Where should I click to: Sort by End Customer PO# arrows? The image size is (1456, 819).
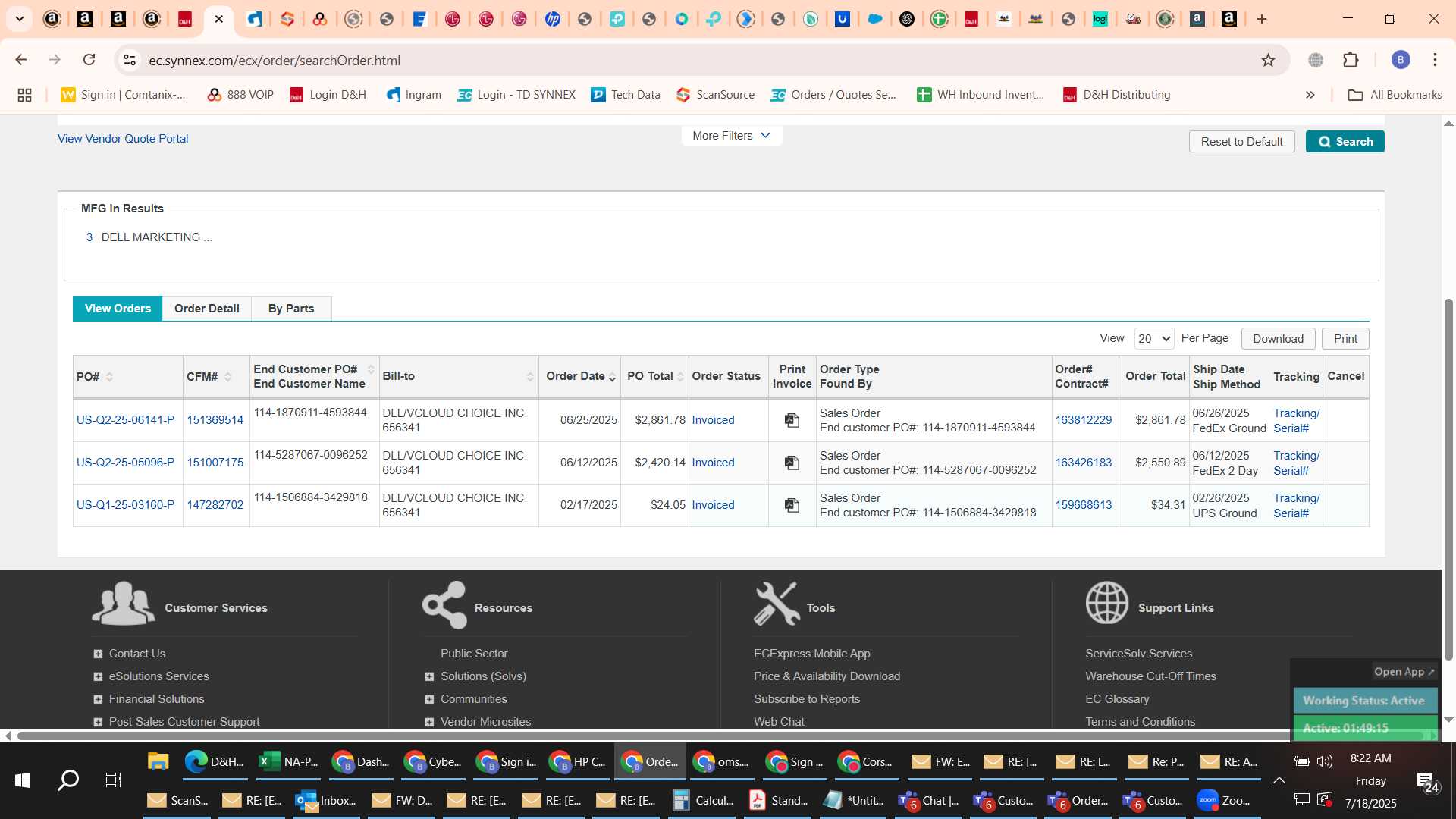point(371,369)
